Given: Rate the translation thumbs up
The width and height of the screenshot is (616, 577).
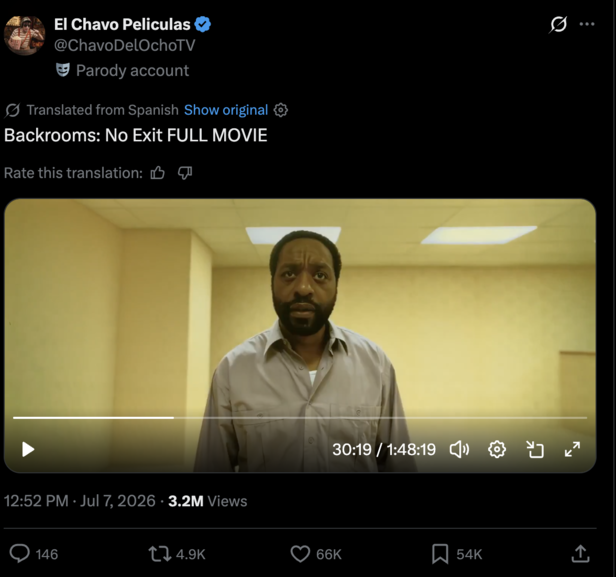Looking at the screenshot, I should [158, 173].
